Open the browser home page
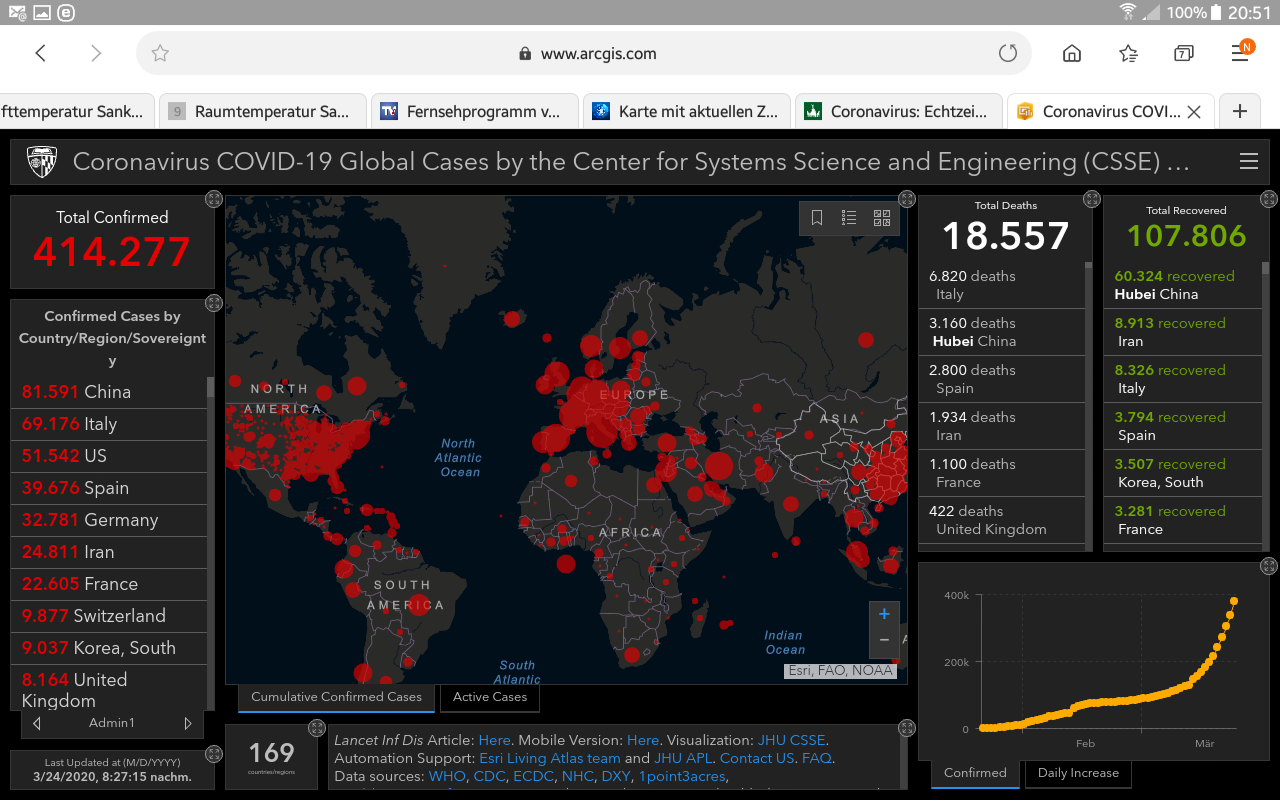The width and height of the screenshot is (1280, 800). 1072,54
